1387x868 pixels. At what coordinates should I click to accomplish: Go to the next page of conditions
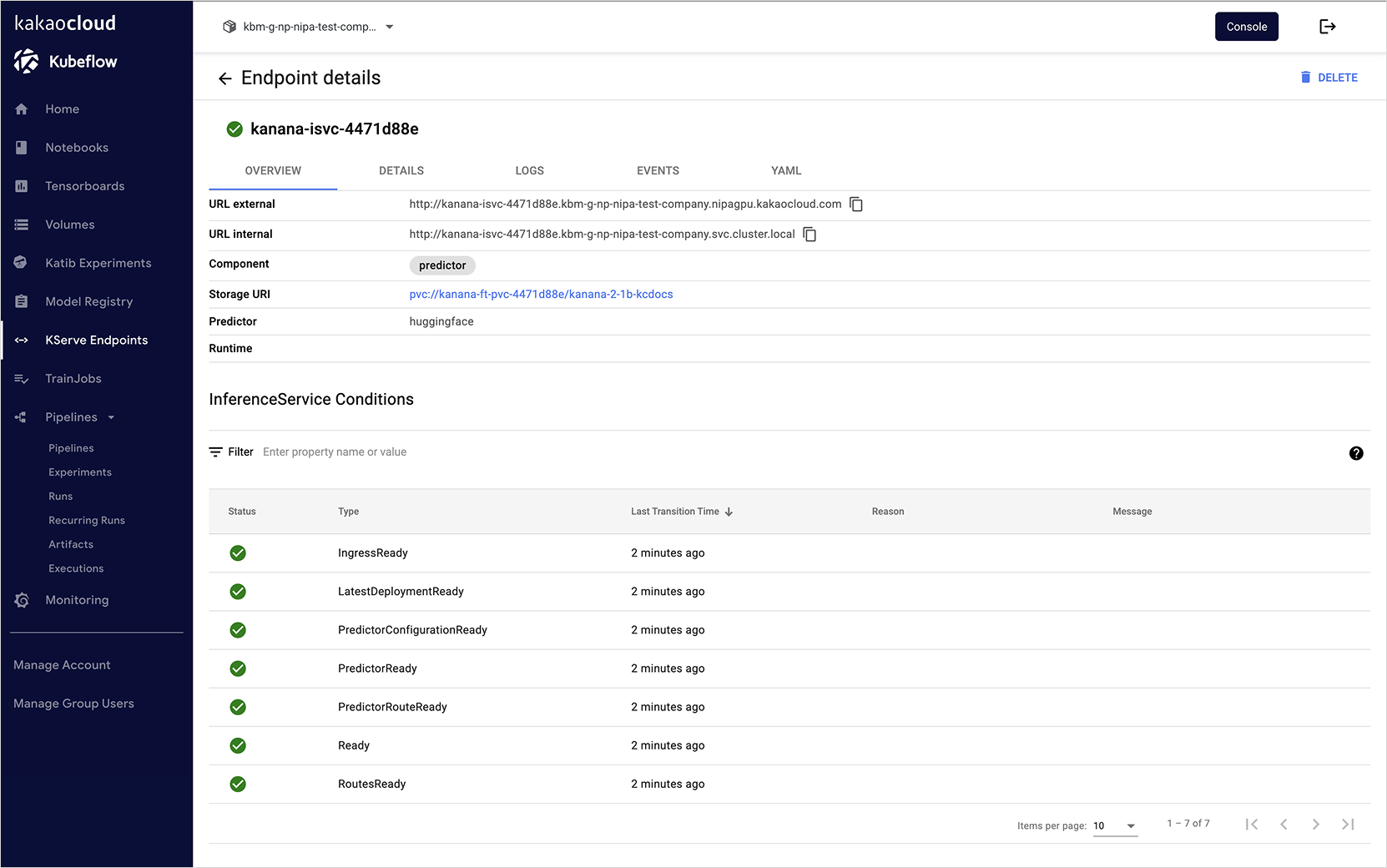coord(1315,825)
